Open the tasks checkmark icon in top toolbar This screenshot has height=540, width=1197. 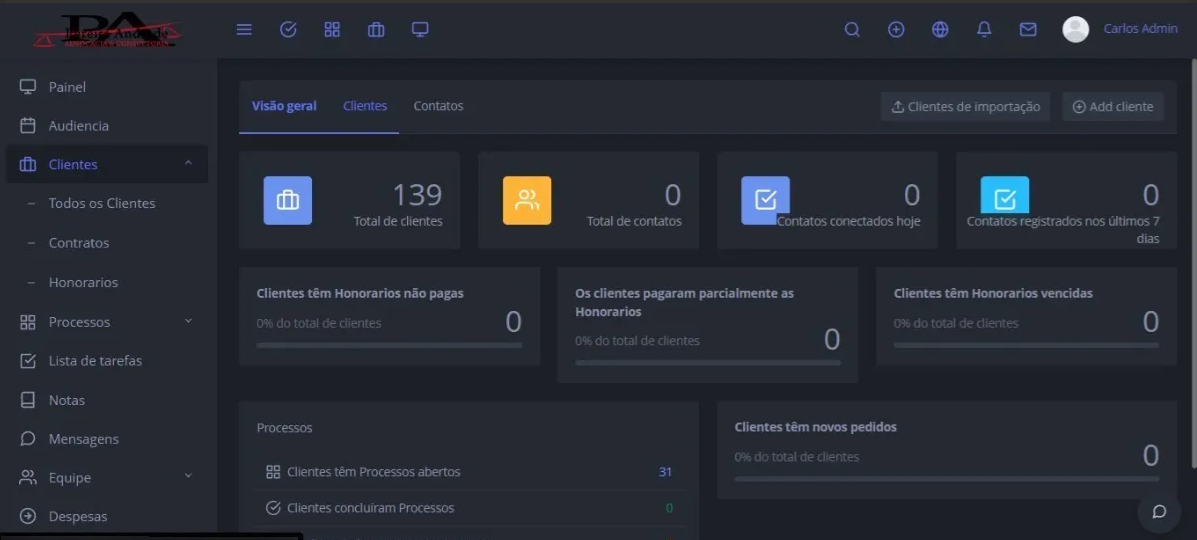tap(288, 29)
